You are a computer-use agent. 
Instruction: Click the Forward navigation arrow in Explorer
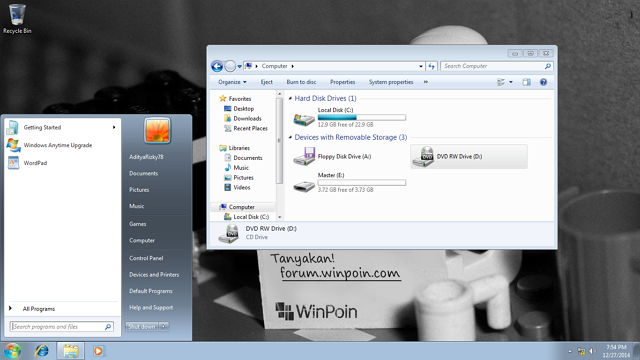tap(230, 66)
